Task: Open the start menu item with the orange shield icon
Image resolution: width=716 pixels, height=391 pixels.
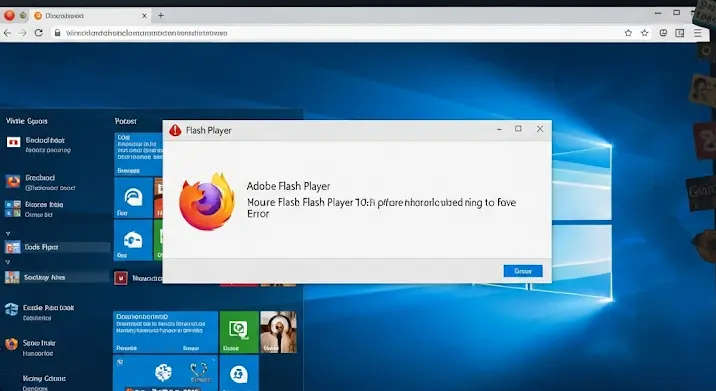Action: tap(11, 344)
